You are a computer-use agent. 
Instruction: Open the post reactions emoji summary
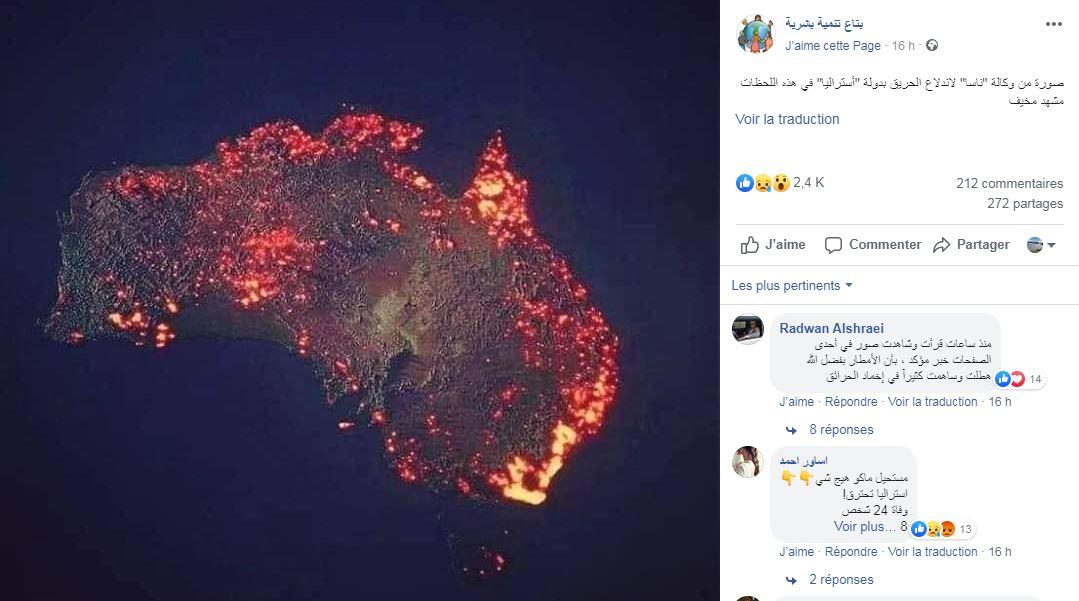pyautogui.click(x=762, y=182)
